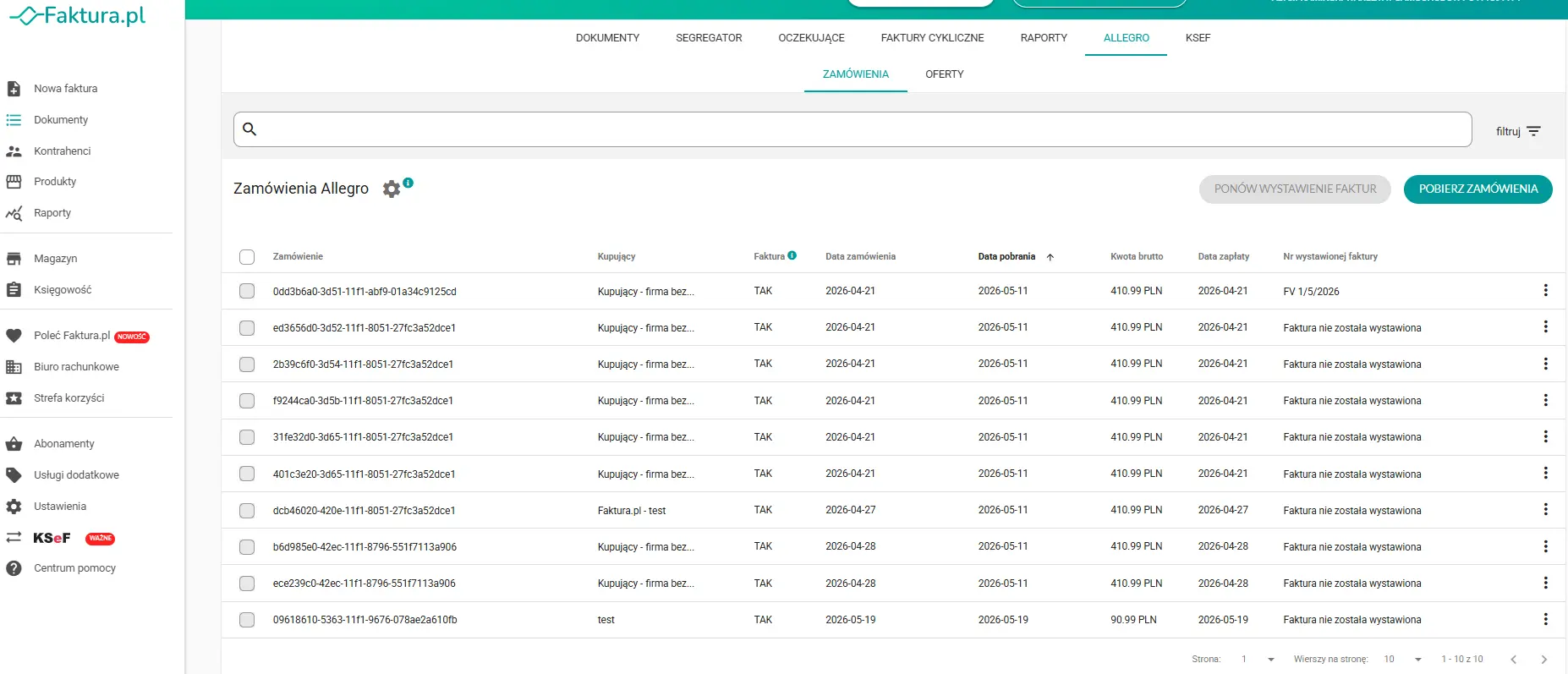Click the Abonamenty basket icon
This screenshot has height=674, width=1568.
click(14, 444)
